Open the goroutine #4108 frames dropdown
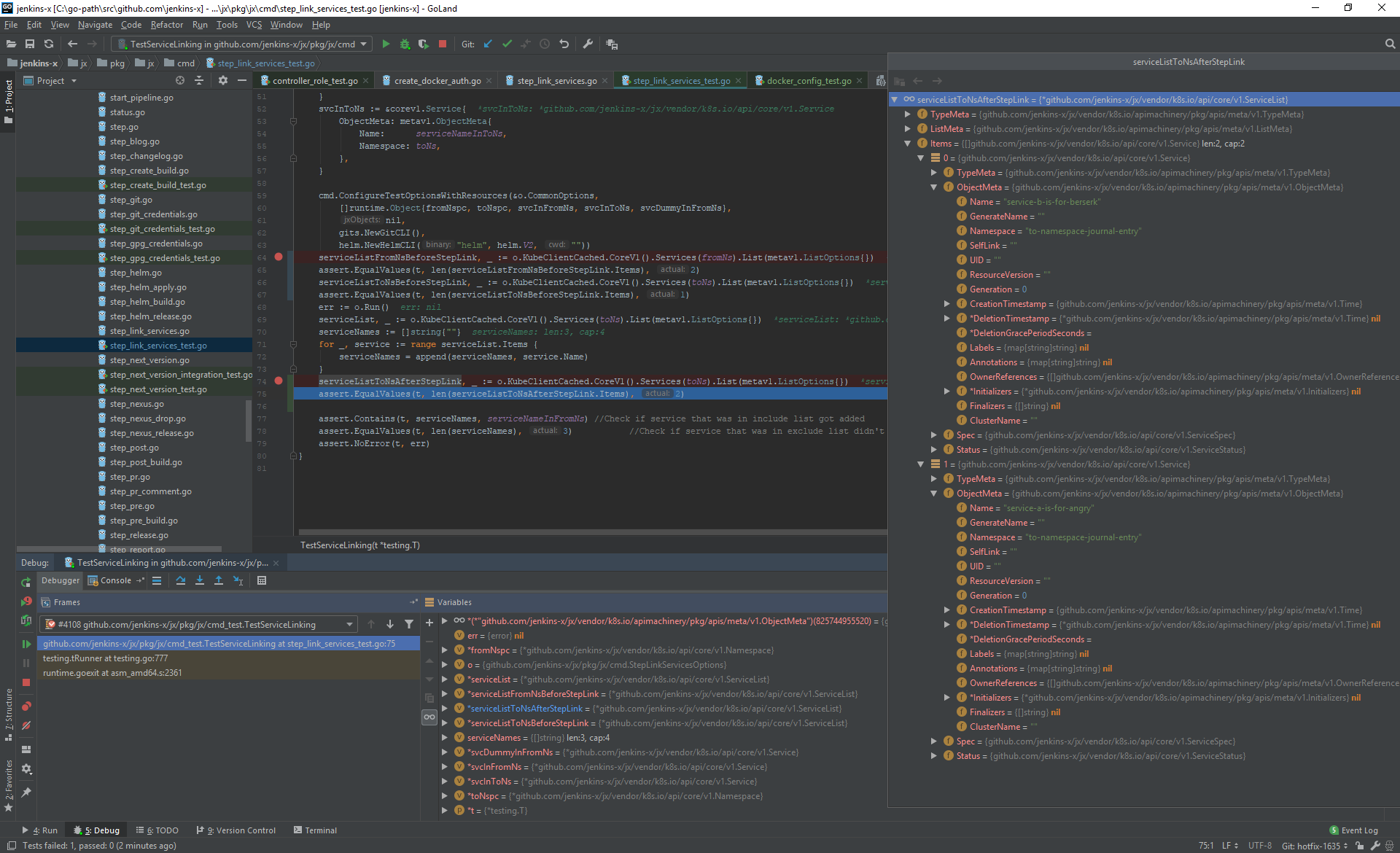 pyautogui.click(x=199, y=624)
